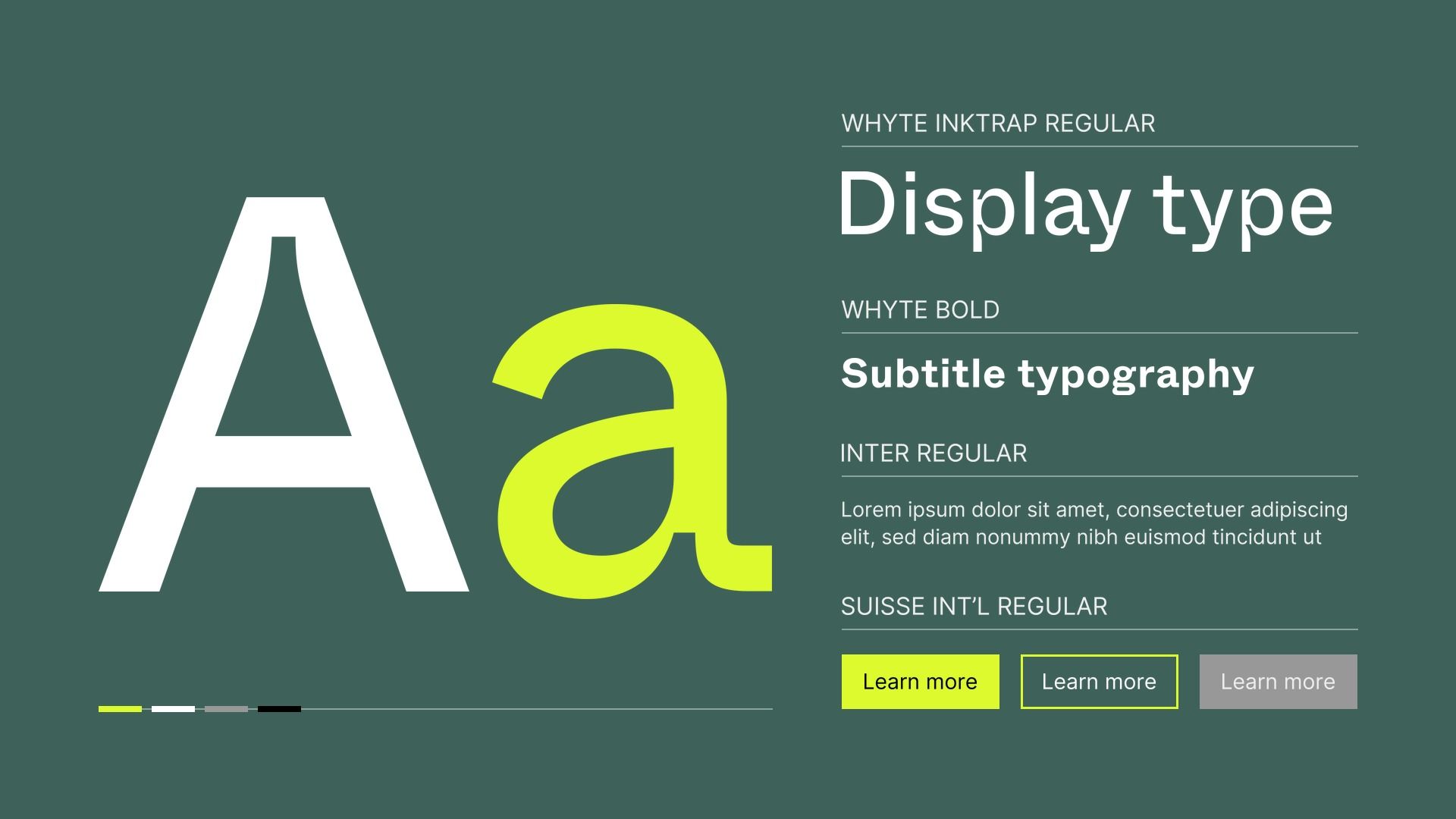
Task: Click the WHYTE BOLD label
Action: point(920,310)
